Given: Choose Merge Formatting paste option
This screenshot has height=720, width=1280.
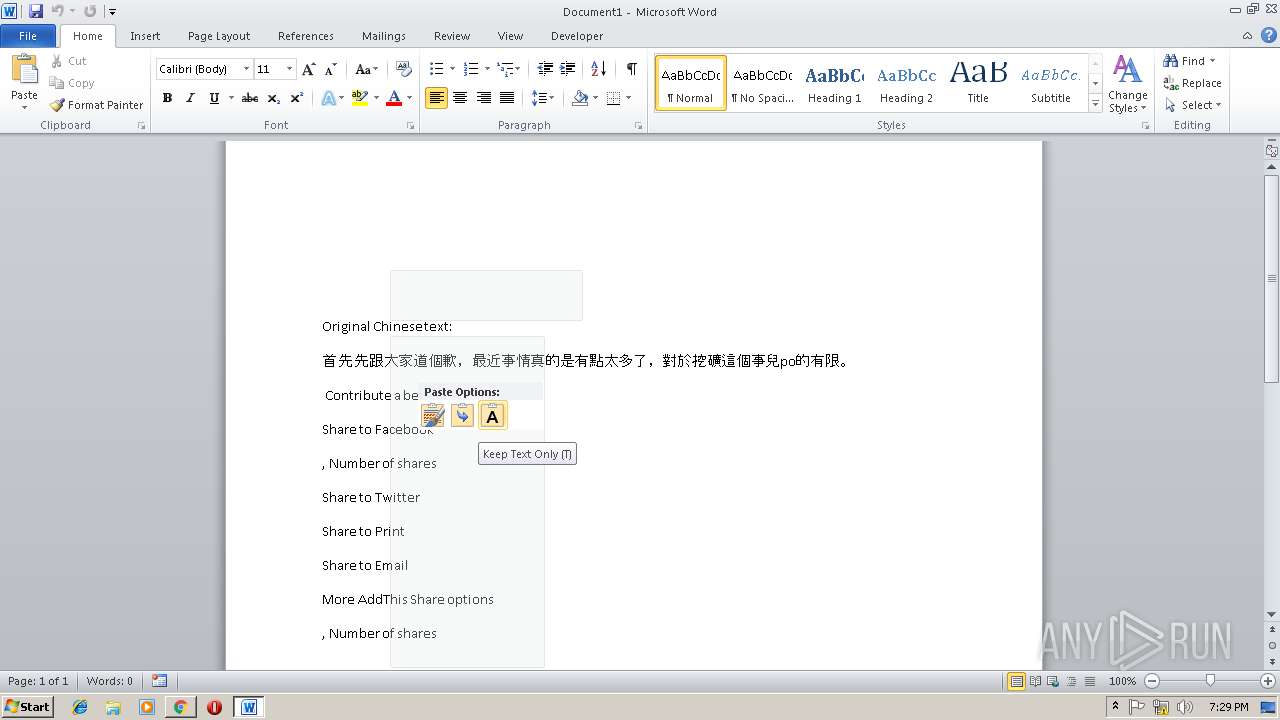Looking at the screenshot, I should [x=462, y=415].
